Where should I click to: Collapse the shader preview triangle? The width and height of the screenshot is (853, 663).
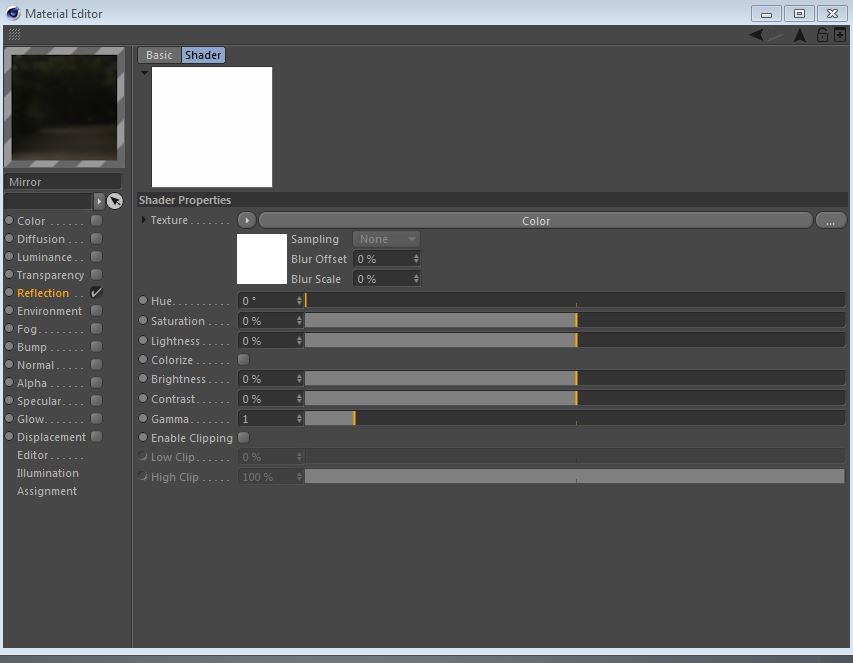coord(144,72)
